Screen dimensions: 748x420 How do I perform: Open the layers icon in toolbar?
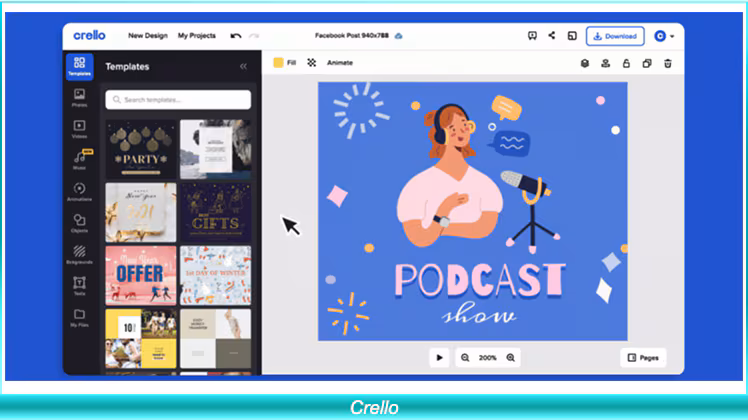point(585,63)
